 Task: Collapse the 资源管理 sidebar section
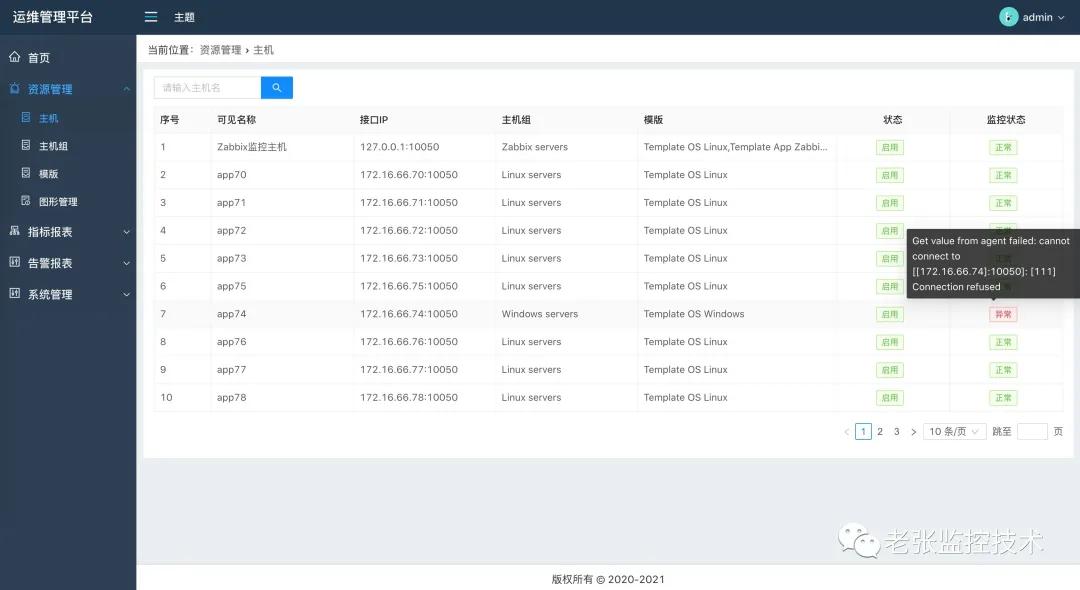(x=126, y=89)
